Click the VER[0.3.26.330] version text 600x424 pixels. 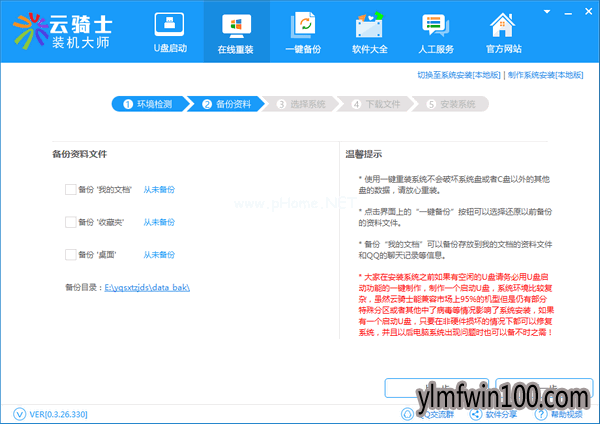[59, 414]
